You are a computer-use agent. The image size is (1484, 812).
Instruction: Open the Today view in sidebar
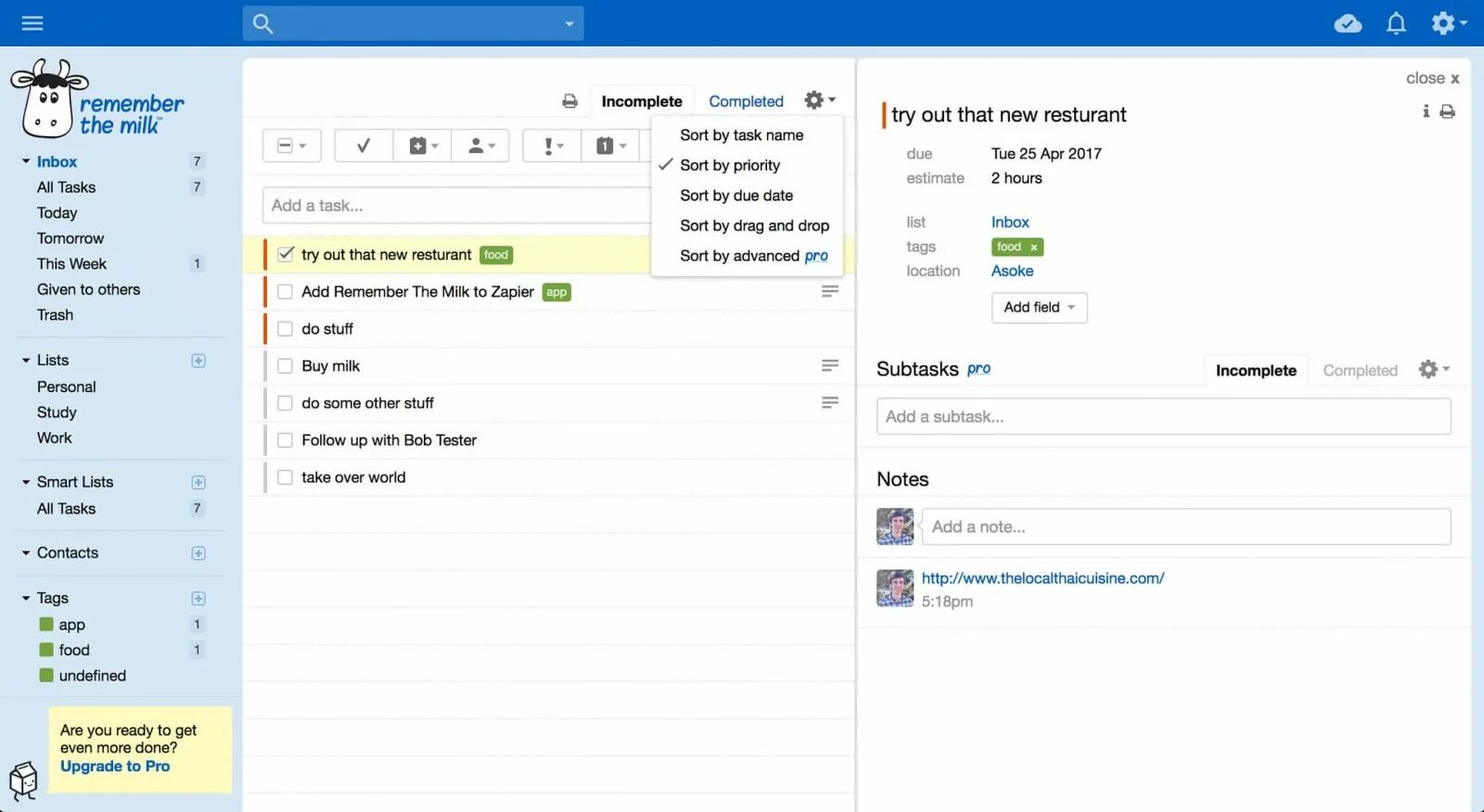[x=57, y=212]
